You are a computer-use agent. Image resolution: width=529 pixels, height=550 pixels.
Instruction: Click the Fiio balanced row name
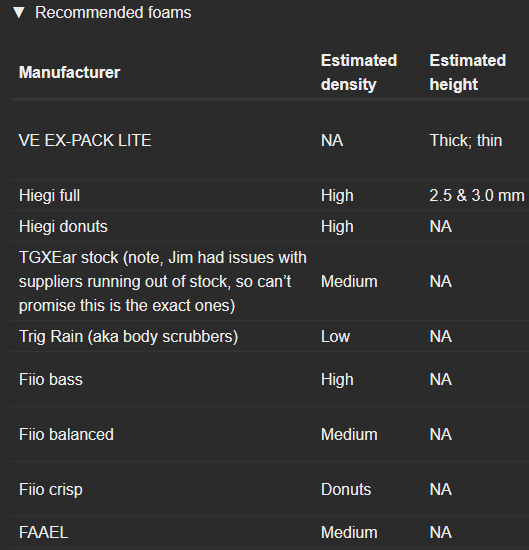(x=66, y=435)
